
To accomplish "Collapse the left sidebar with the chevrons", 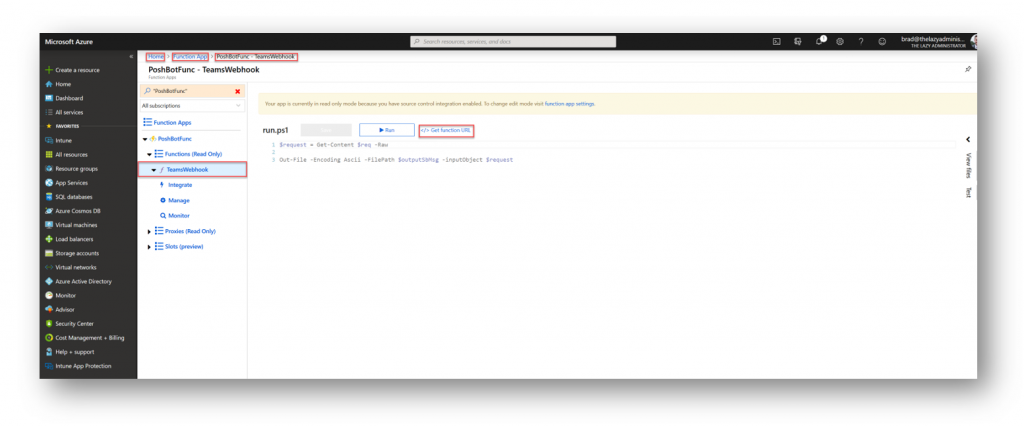I will click(x=131, y=56).
